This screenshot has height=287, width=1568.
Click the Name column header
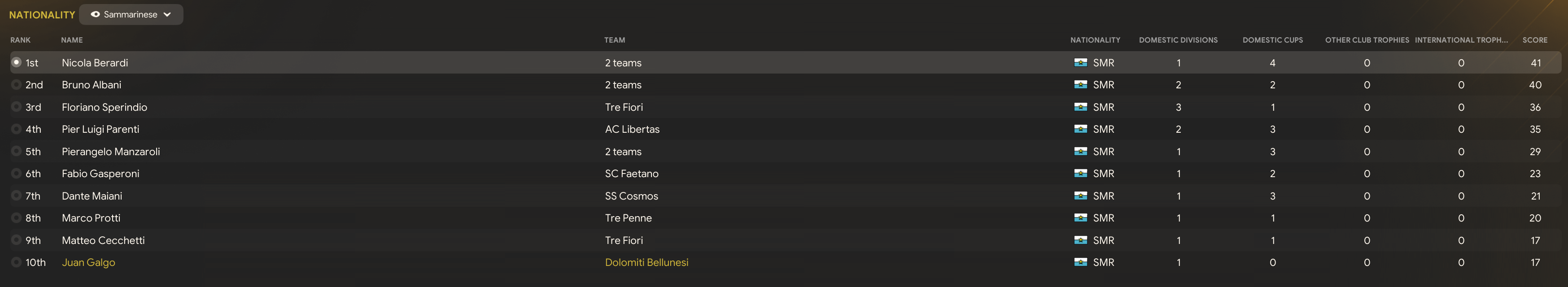tap(72, 40)
